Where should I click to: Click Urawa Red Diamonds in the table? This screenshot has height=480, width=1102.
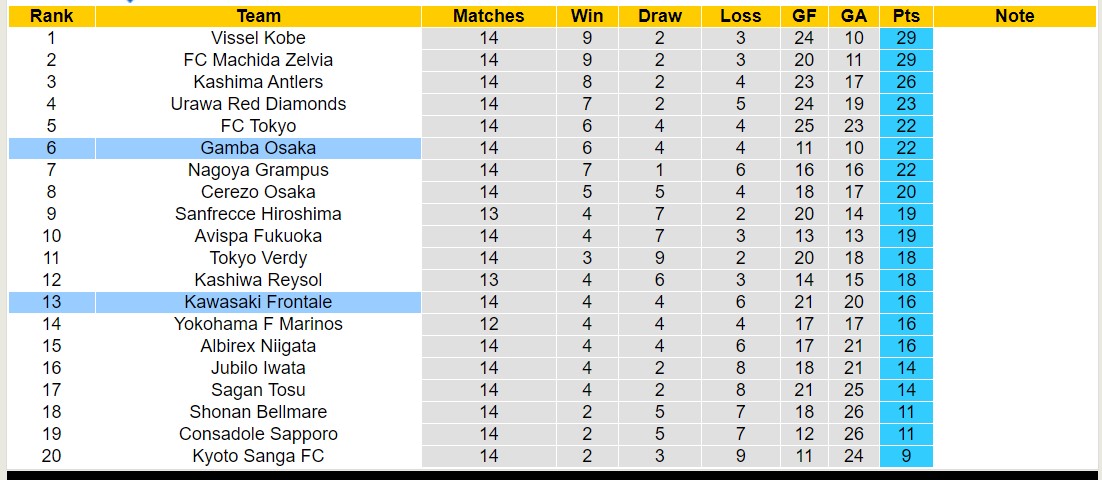tap(258, 104)
